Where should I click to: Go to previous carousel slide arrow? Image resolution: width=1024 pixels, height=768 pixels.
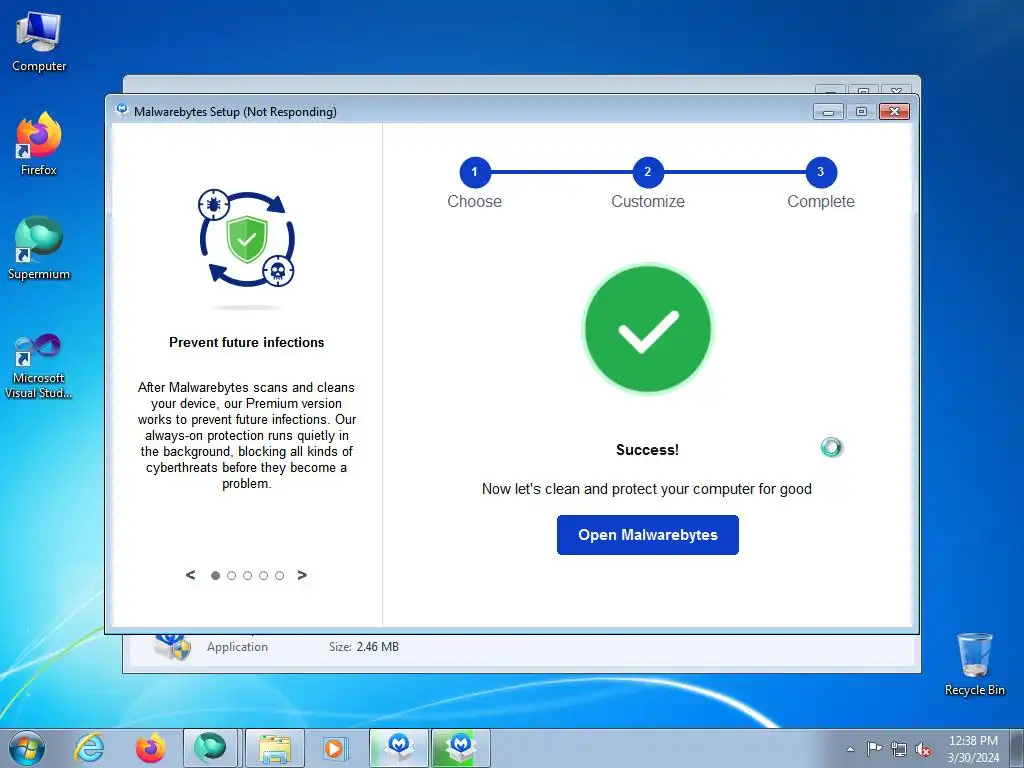(x=190, y=575)
